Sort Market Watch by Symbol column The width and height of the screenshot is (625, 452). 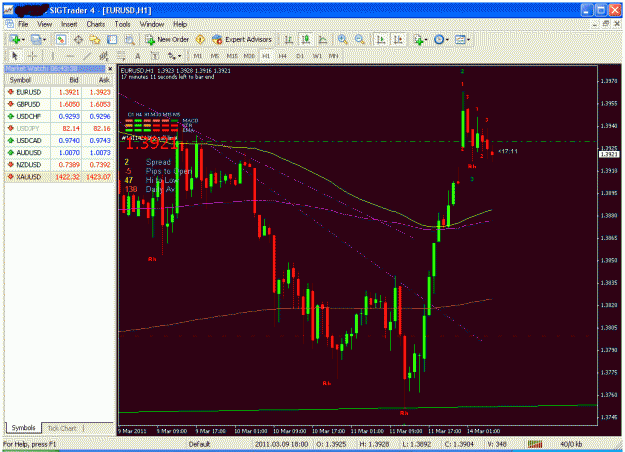tap(27, 80)
